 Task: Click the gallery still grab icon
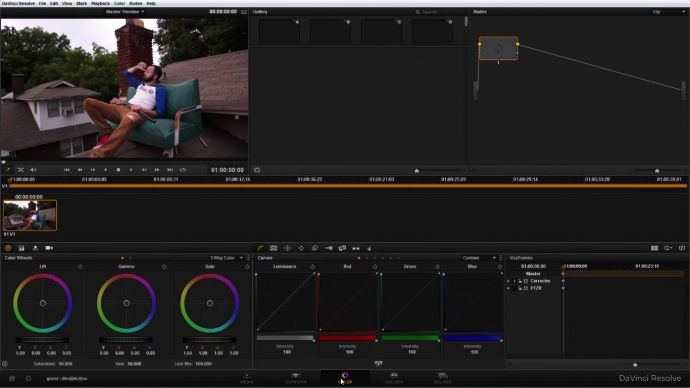point(257,170)
